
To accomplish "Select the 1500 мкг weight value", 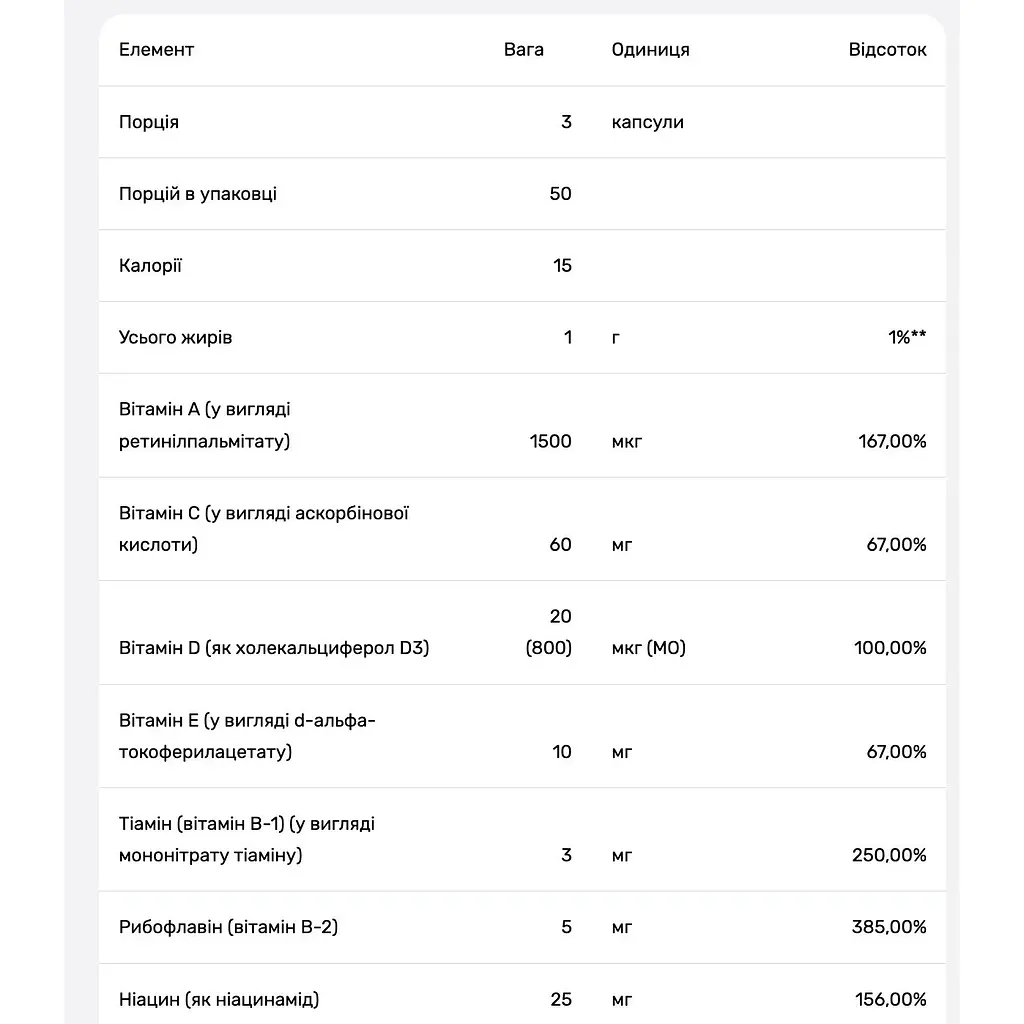I will pos(551,441).
